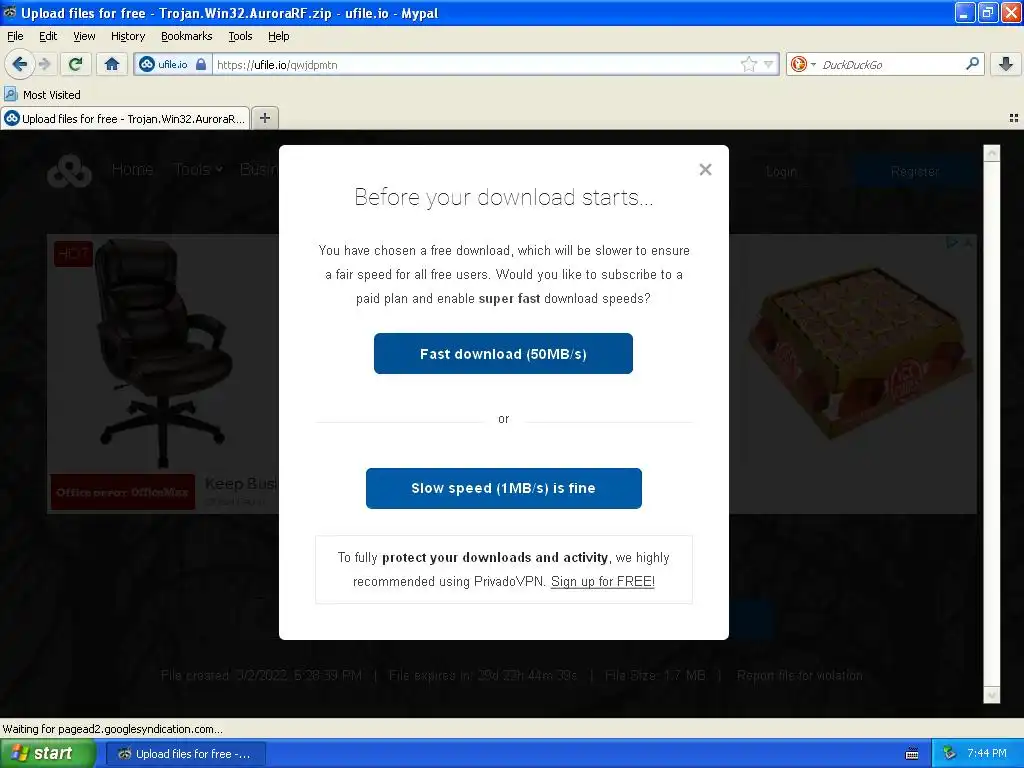Click the dimmed Home nav link
This screenshot has height=768, width=1024.
point(133,169)
